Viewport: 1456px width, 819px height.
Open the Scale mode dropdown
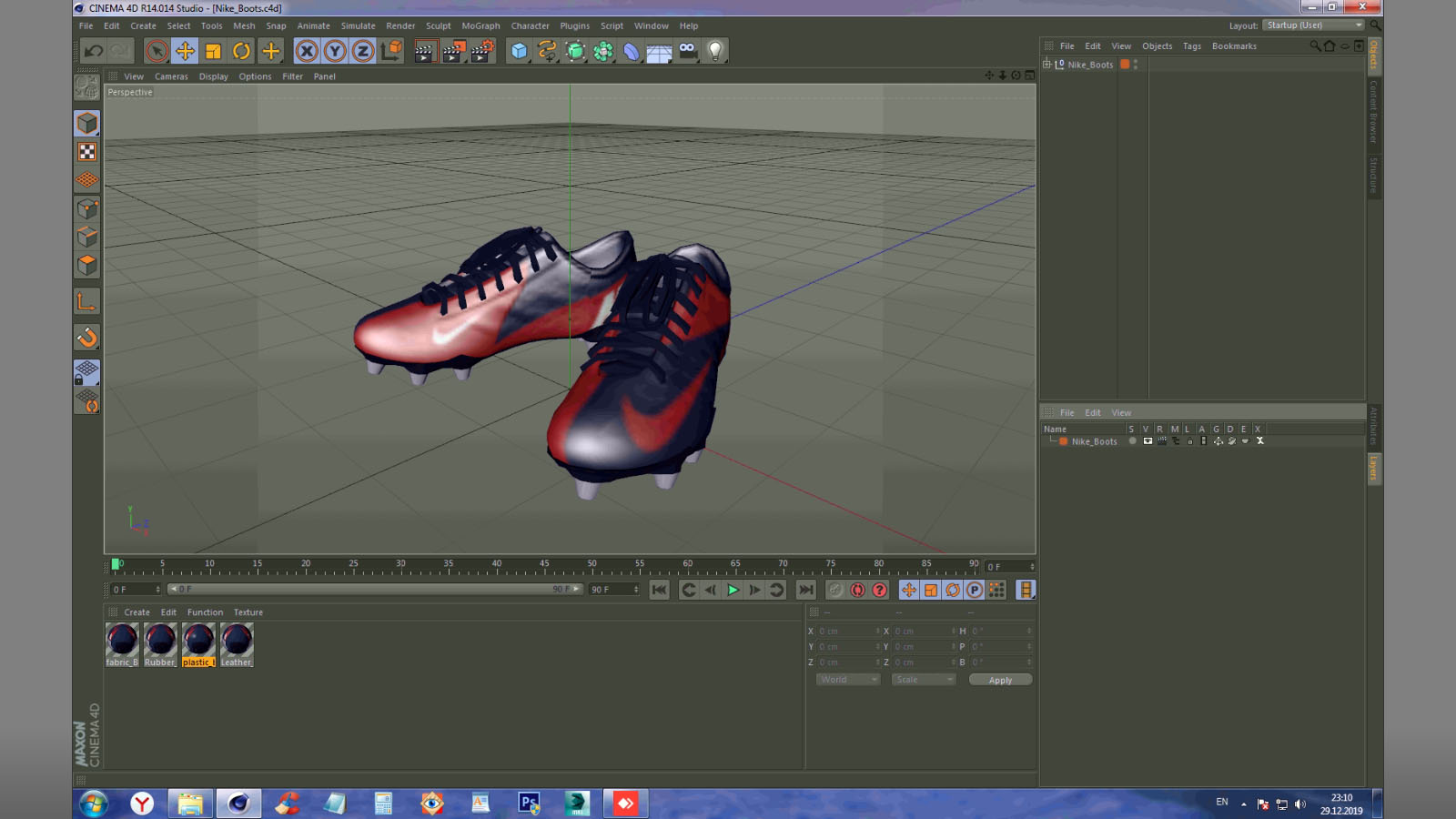[x=924, y=680]
